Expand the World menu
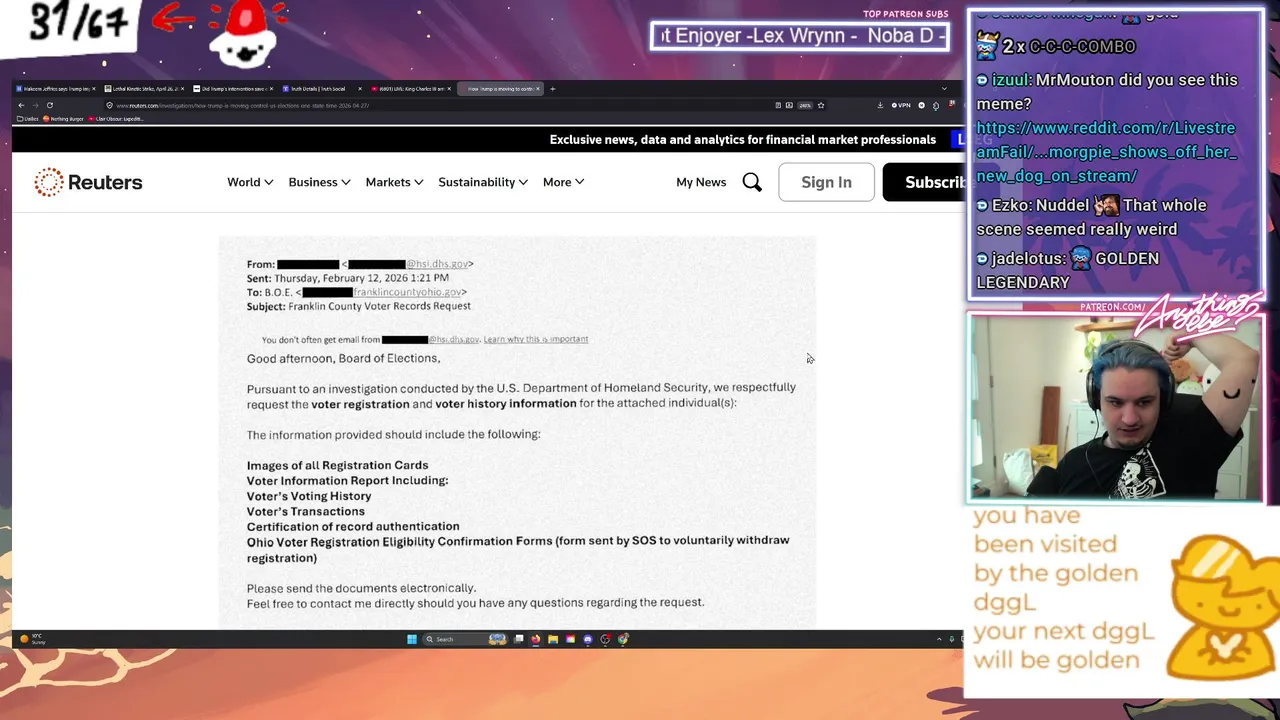 (250, 182)
